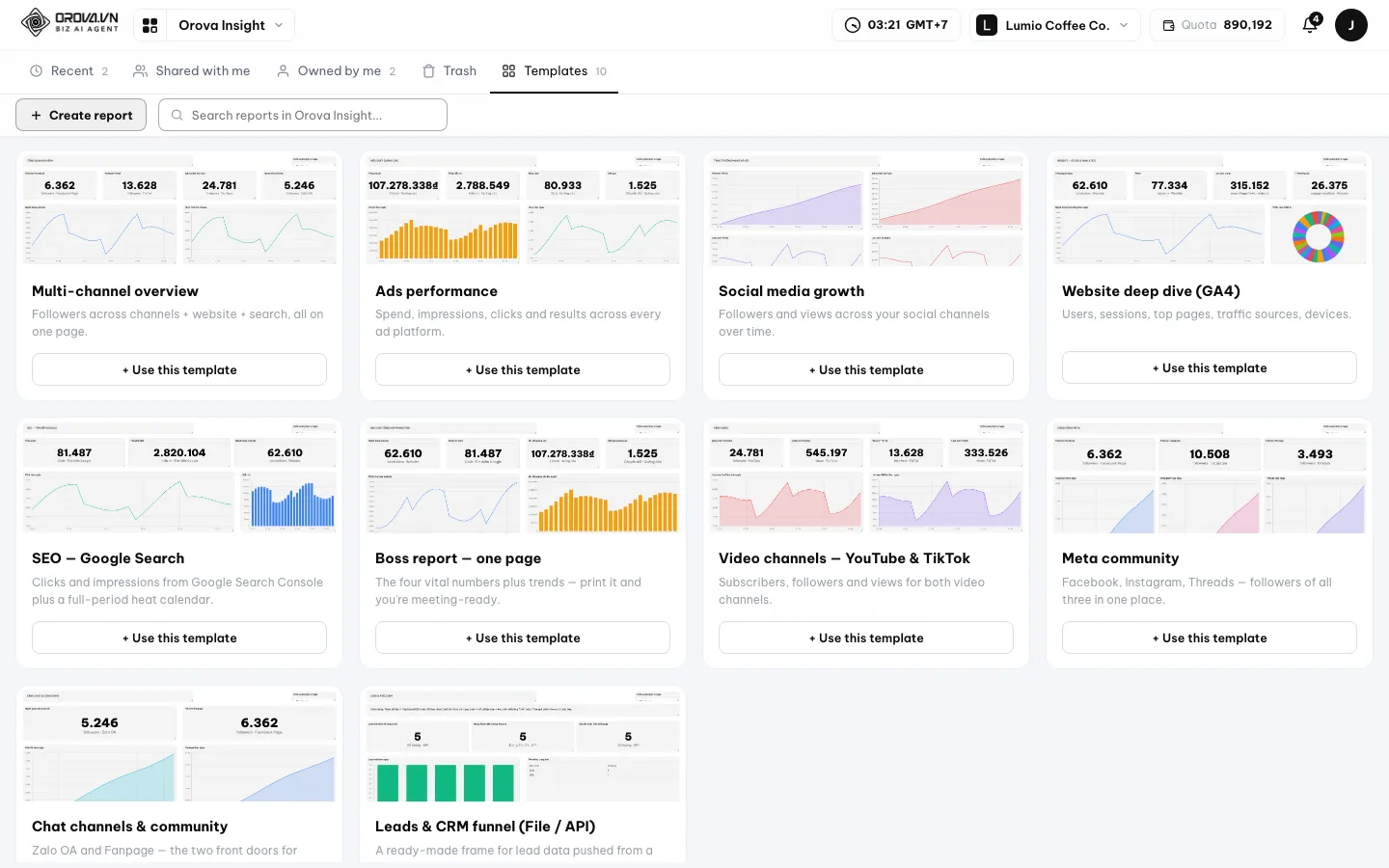The width and height of the screenshot is (1389, 868).
Task: Open the Leads & CRM funnel preview thumbnail
Action: (523, 746)
